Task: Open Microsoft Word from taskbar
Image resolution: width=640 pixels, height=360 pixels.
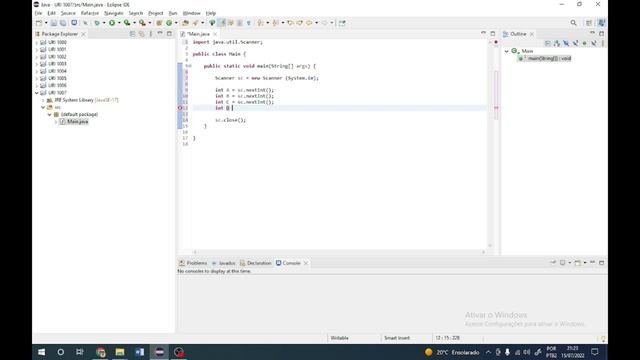Action: coord(140,352)
